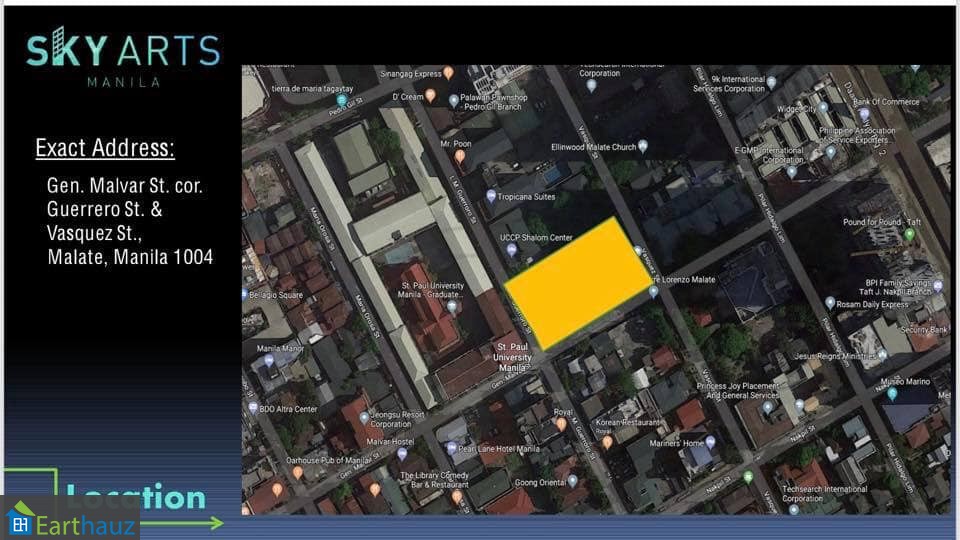Image resolution: width=960 pixels, height=540 pixels.
Task: Select the 'Techsearch International Corporation' bottom label
Action: (825, 493)
